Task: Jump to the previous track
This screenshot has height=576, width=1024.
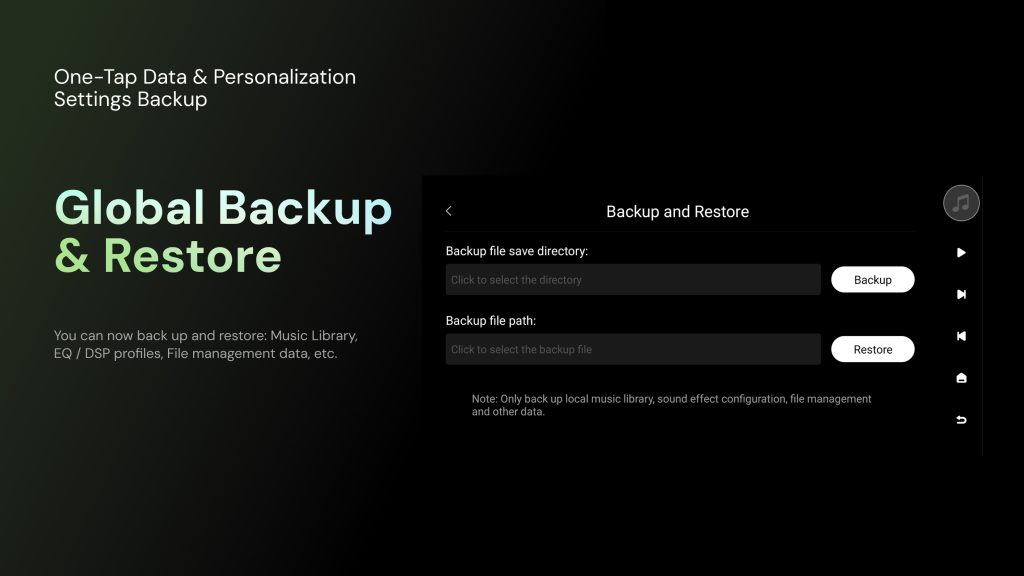Action: 961,337
